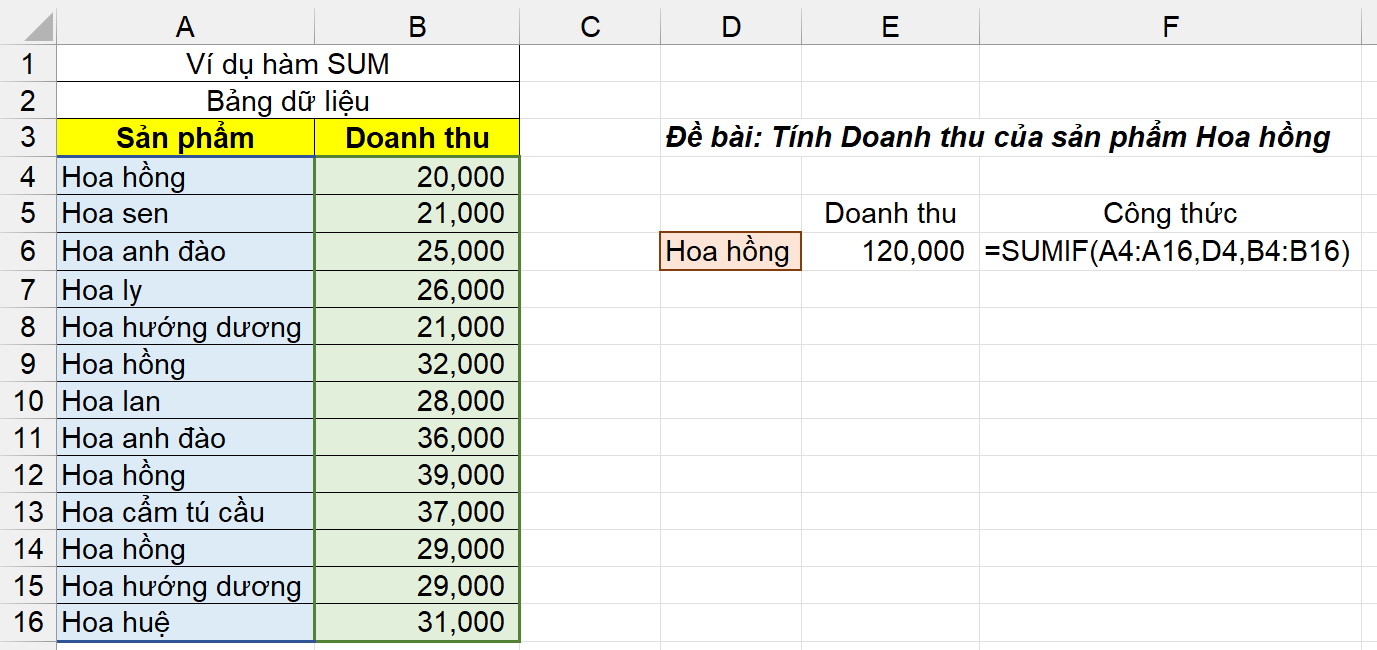The image size is (1377, 650).
Task: Select column F header
Action: pyautogui.click(x=1170, y=26)
